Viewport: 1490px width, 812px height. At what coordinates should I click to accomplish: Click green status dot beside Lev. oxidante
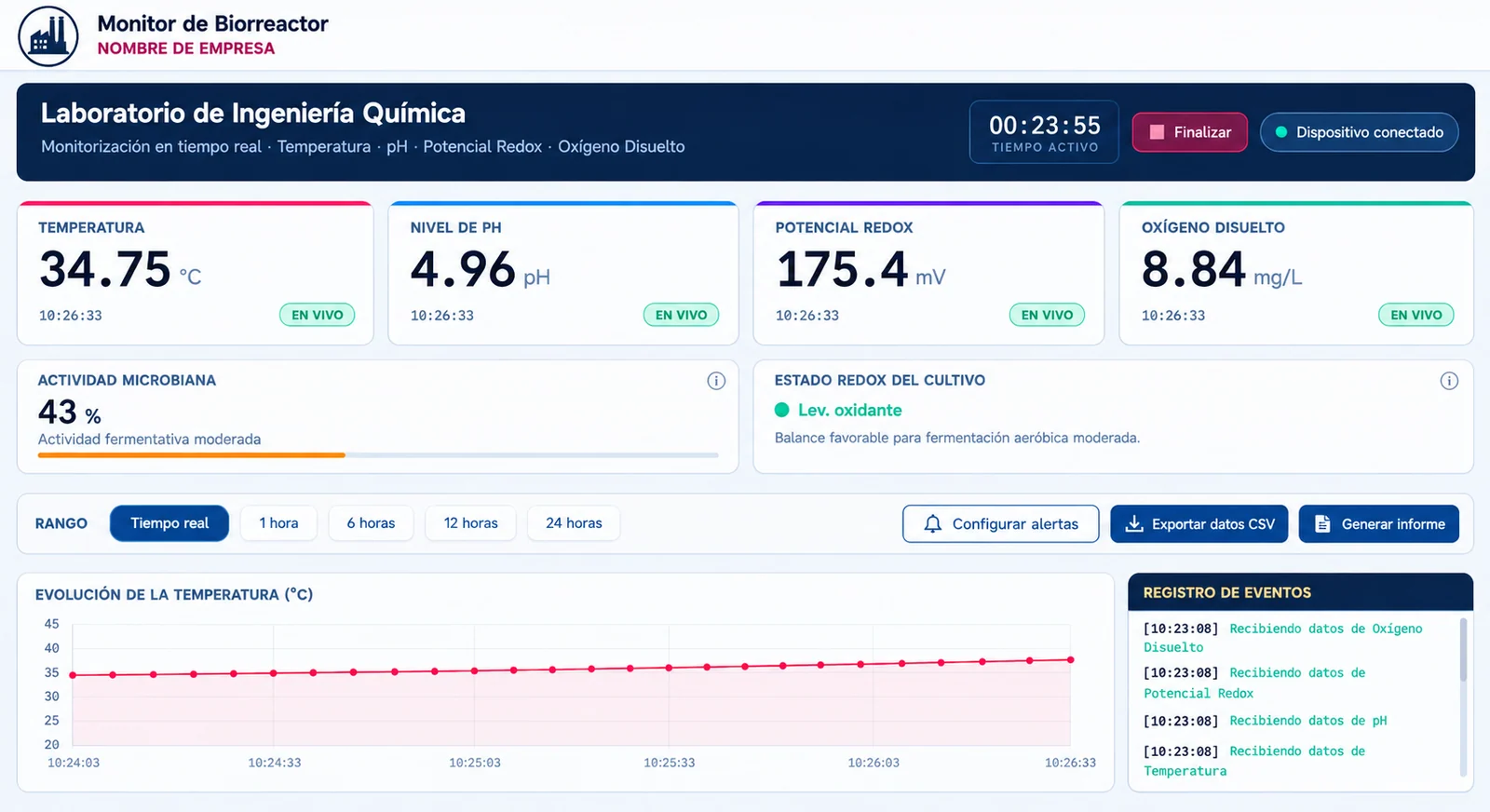coord(782,410)
